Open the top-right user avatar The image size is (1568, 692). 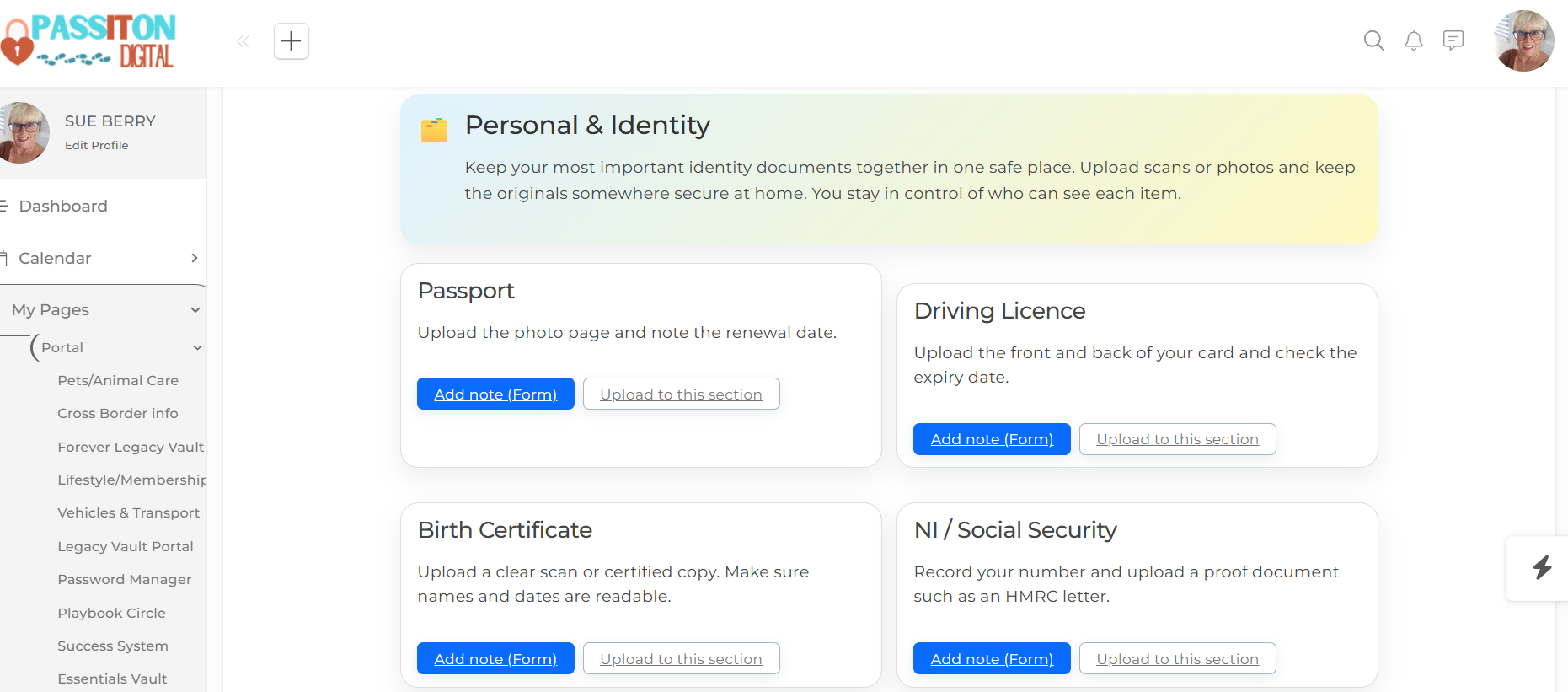(x=1523, y=40)
